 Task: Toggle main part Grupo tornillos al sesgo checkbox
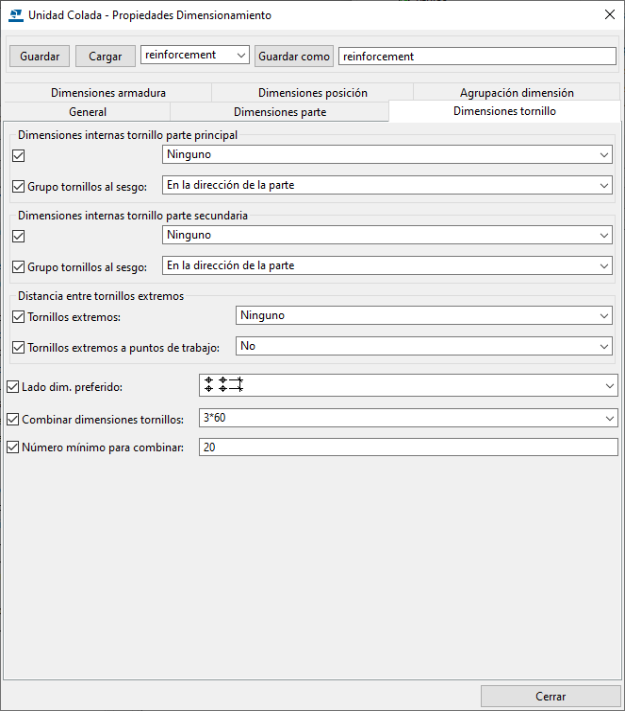[19, 186]
